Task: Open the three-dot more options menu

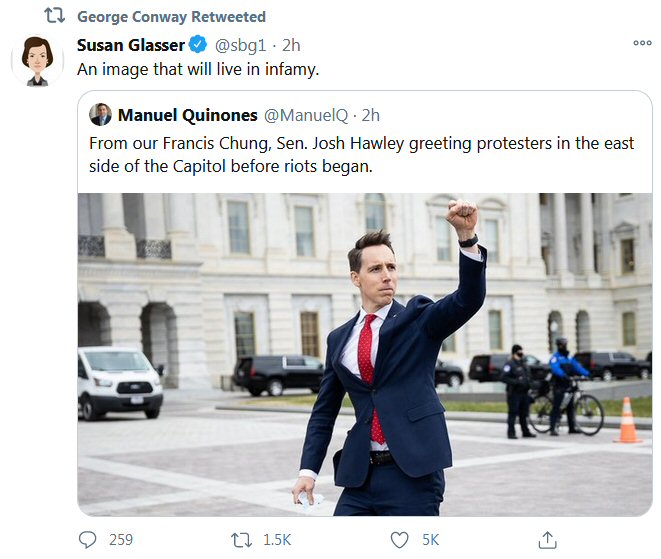Action: pyautogui.click(x=642, y=44)
